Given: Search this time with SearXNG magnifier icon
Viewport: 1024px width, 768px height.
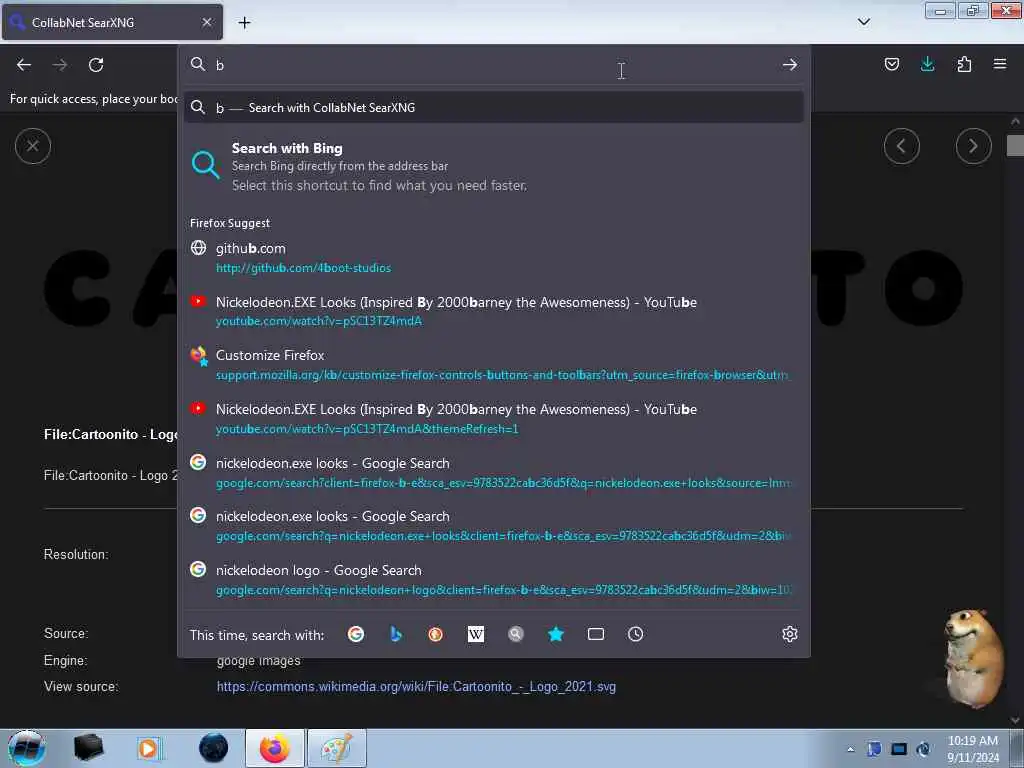Looking at the screenshot, I should coord(516,634).
